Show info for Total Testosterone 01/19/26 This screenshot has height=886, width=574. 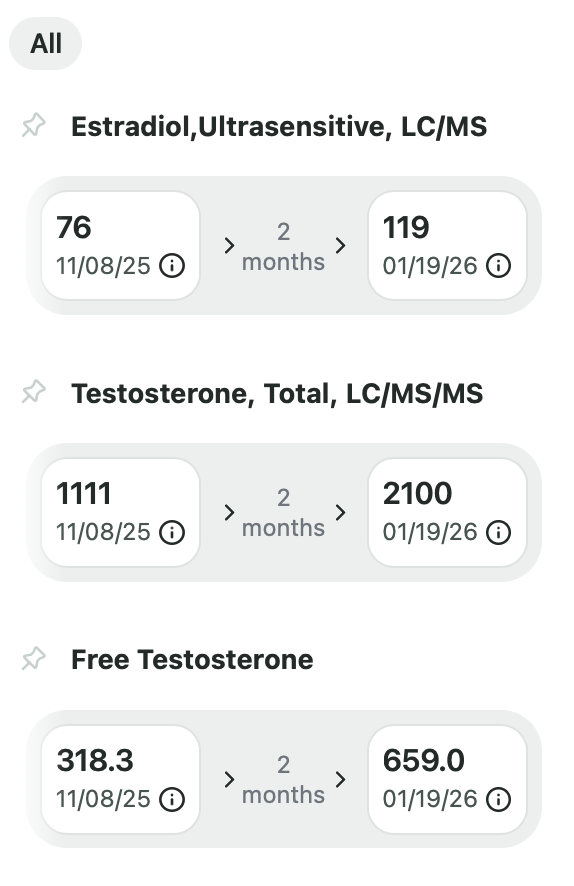click(498, 532)
